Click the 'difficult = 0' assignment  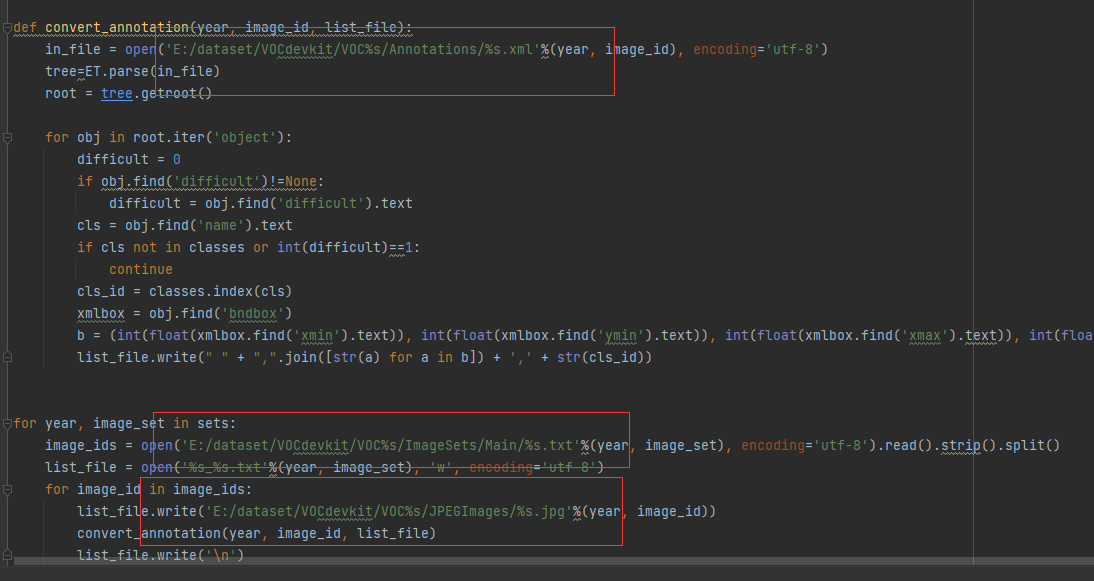coord(129,159)
